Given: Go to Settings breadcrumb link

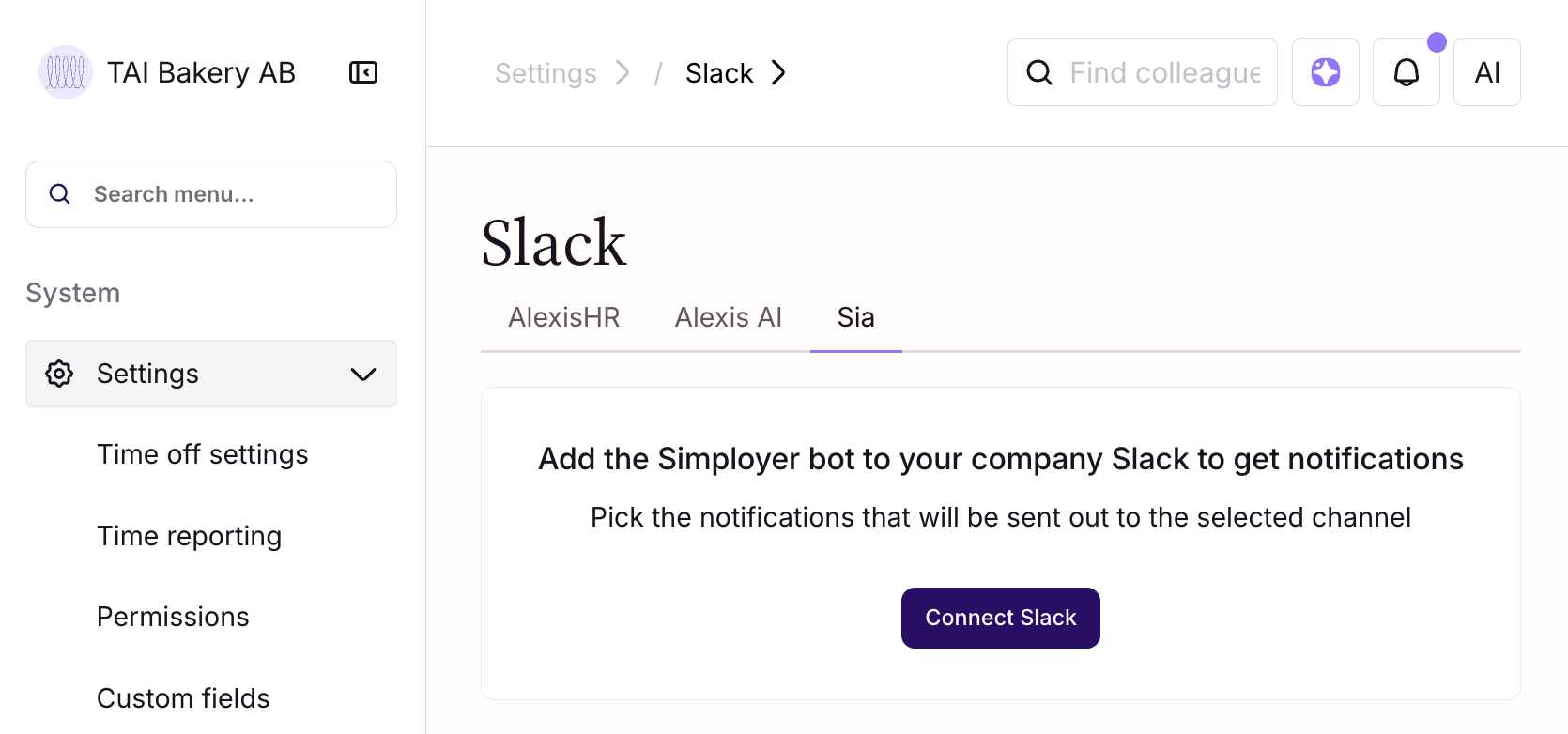Looking at the screenshot, I should point(546,73).
